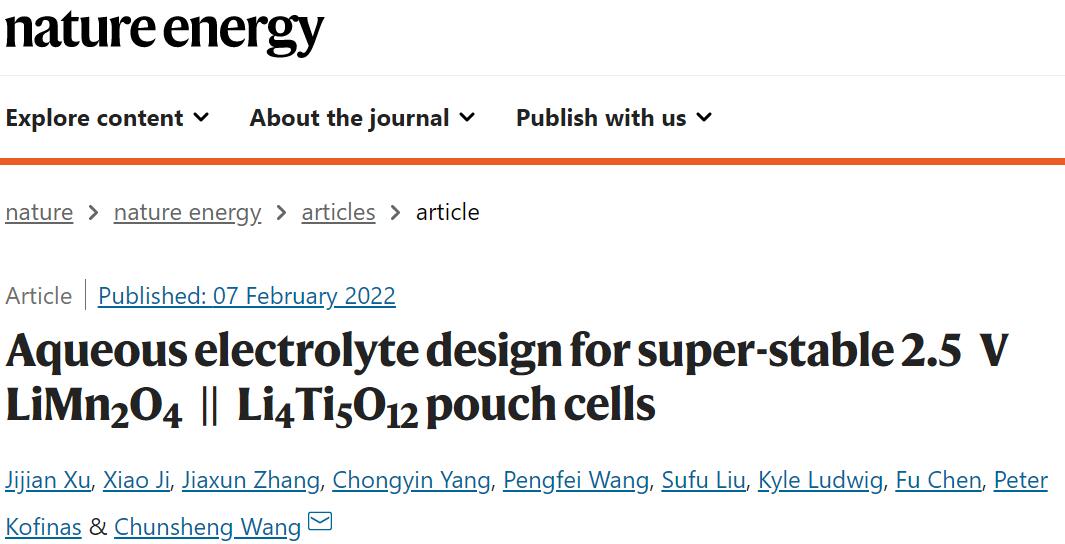Select the Kofinas author name link

[x=43, y=527]
